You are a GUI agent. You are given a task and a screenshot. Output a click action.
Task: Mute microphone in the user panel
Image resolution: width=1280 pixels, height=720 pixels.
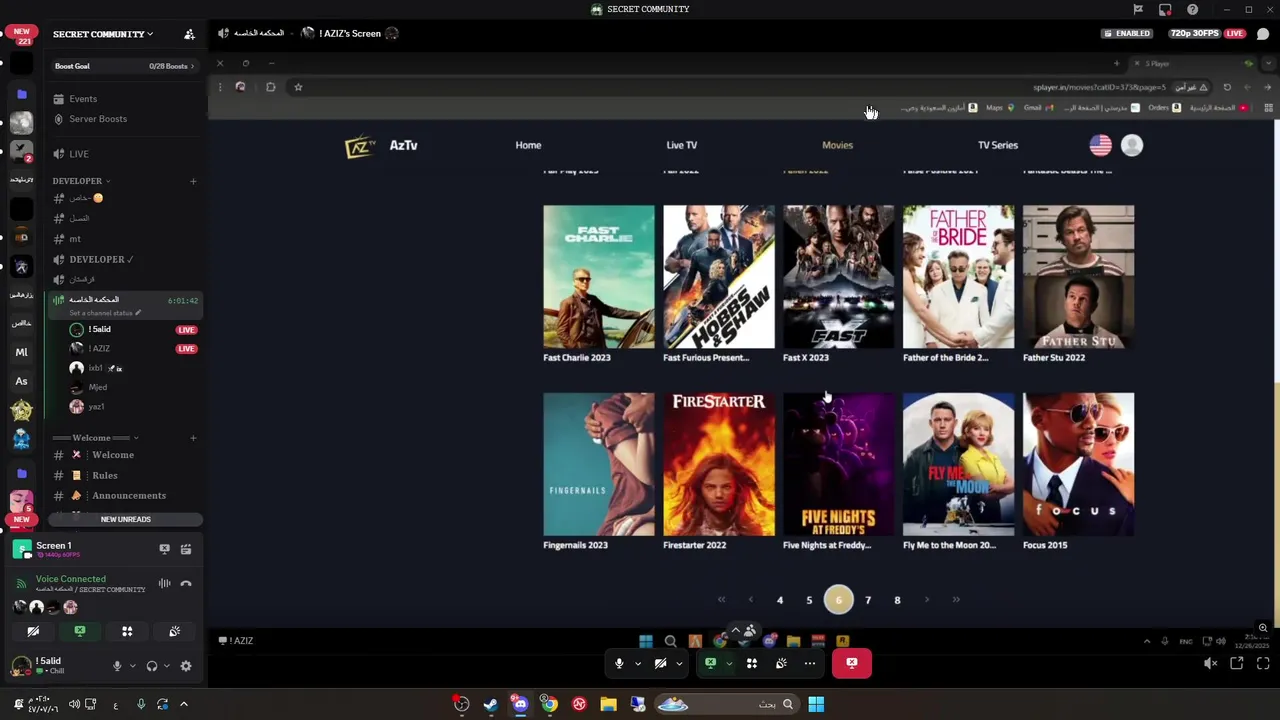[117, 666]
